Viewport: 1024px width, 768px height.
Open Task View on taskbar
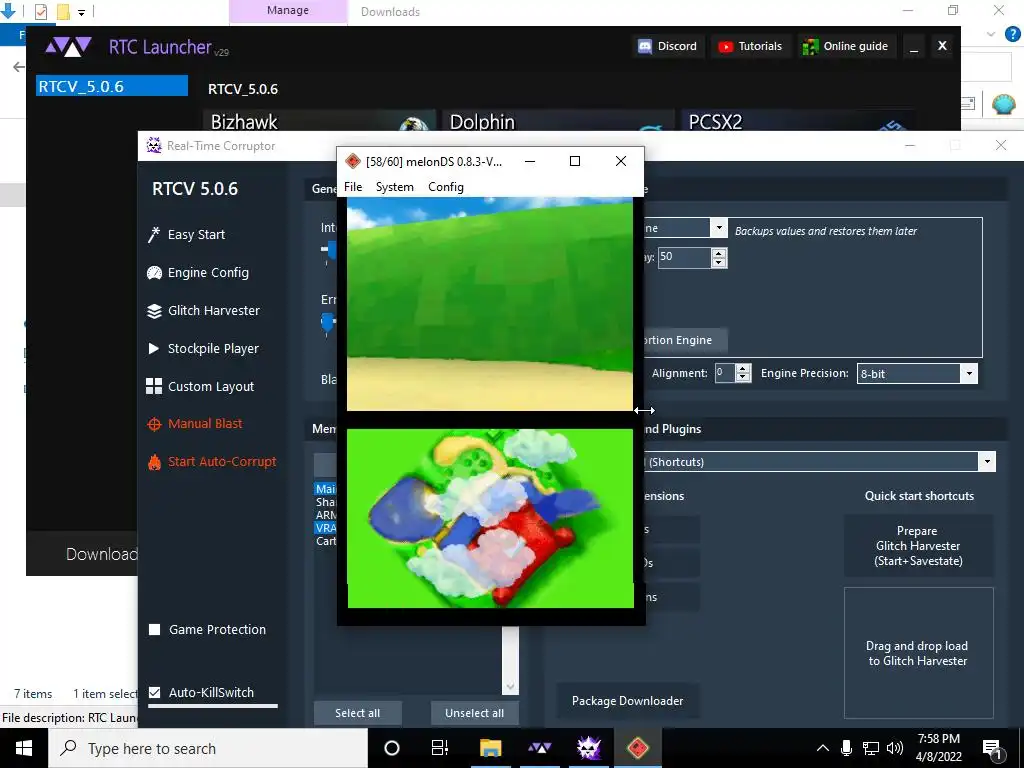pyautogui.click(x=440, y=748)
